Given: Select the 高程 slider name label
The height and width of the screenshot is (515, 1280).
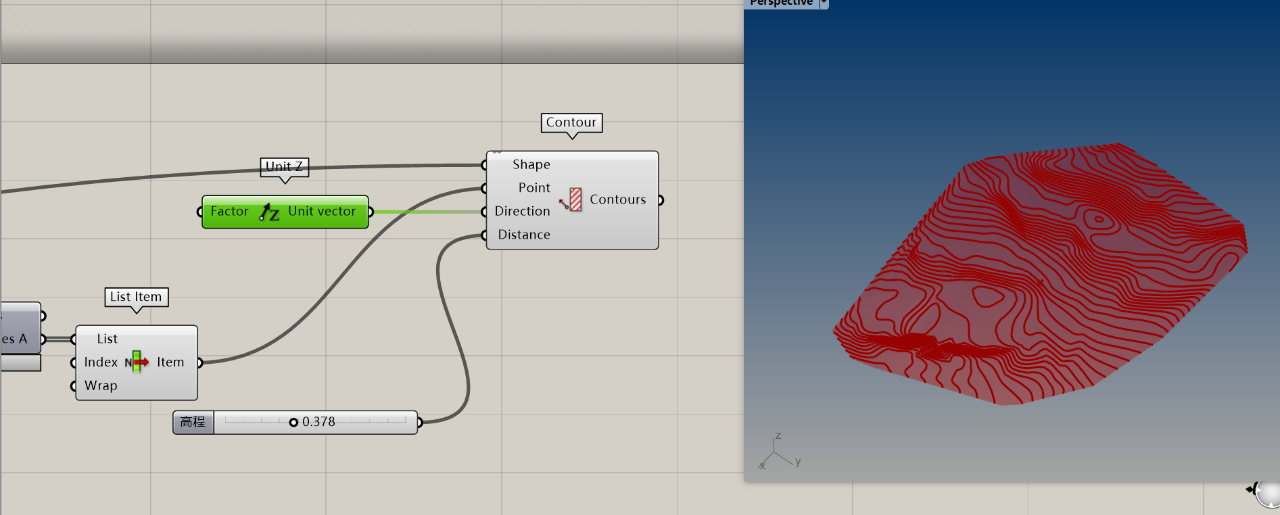Looking at the screenshot, I should [x=192, y=422].
